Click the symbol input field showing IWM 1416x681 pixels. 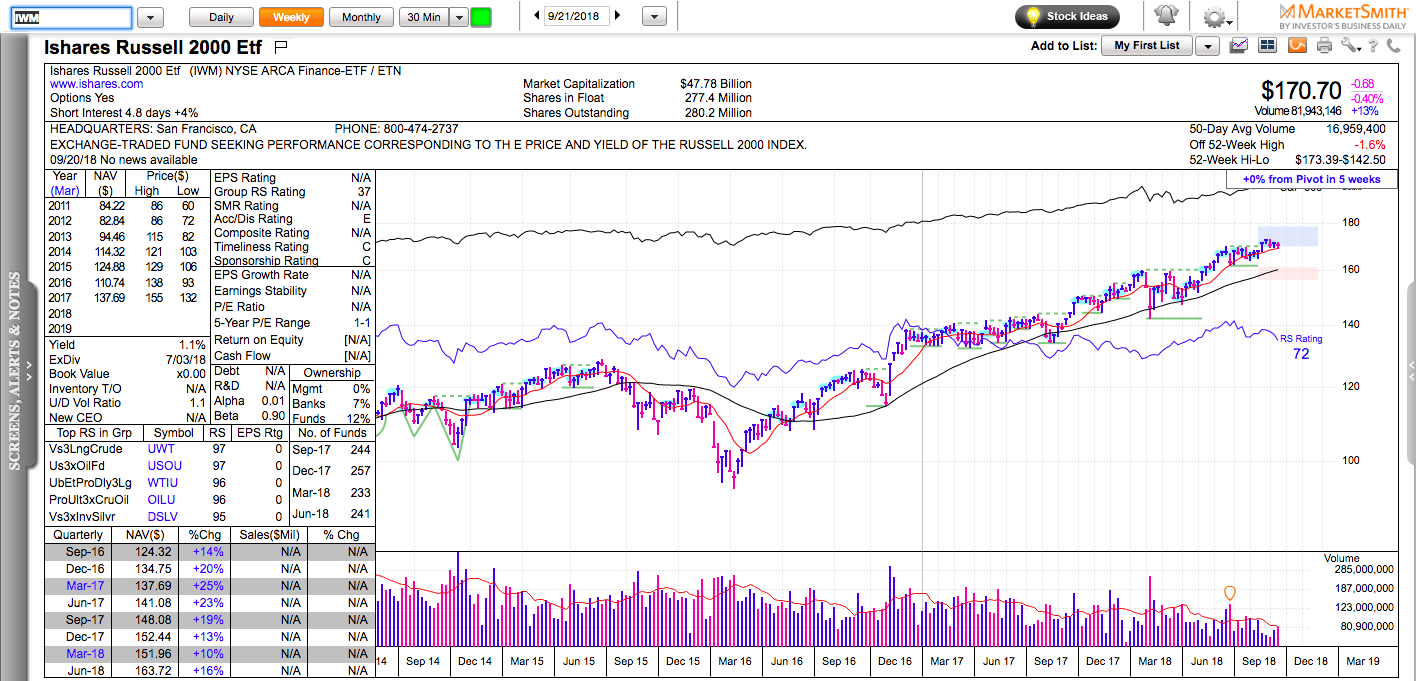point(71,18)
